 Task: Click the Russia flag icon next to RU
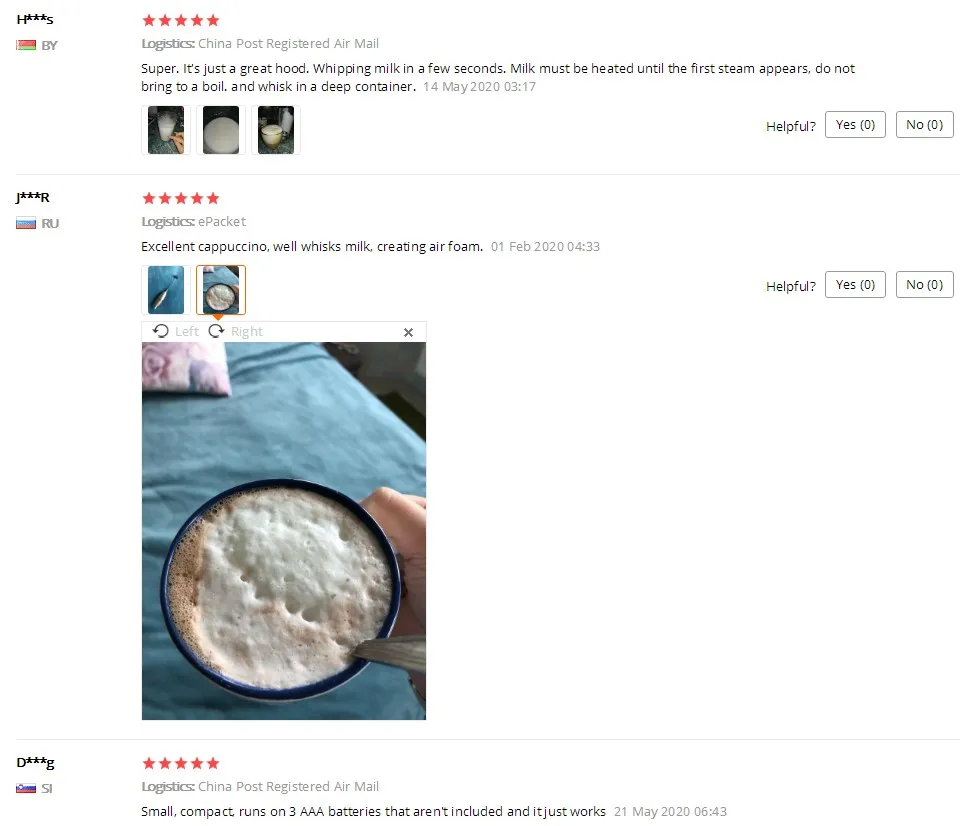point(26,223)
